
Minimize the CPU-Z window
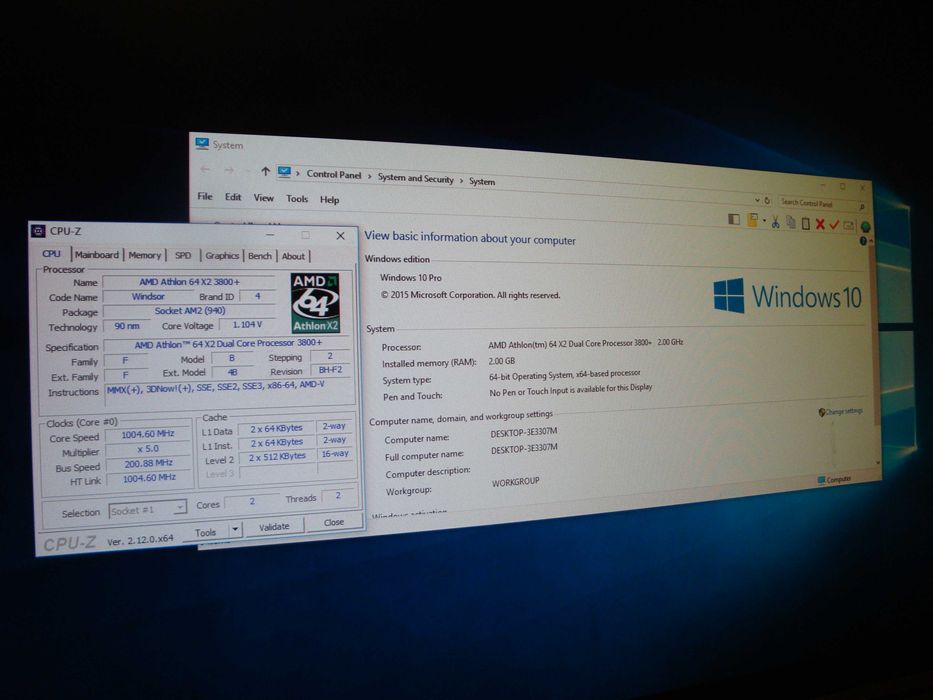(x=270, y=235)
